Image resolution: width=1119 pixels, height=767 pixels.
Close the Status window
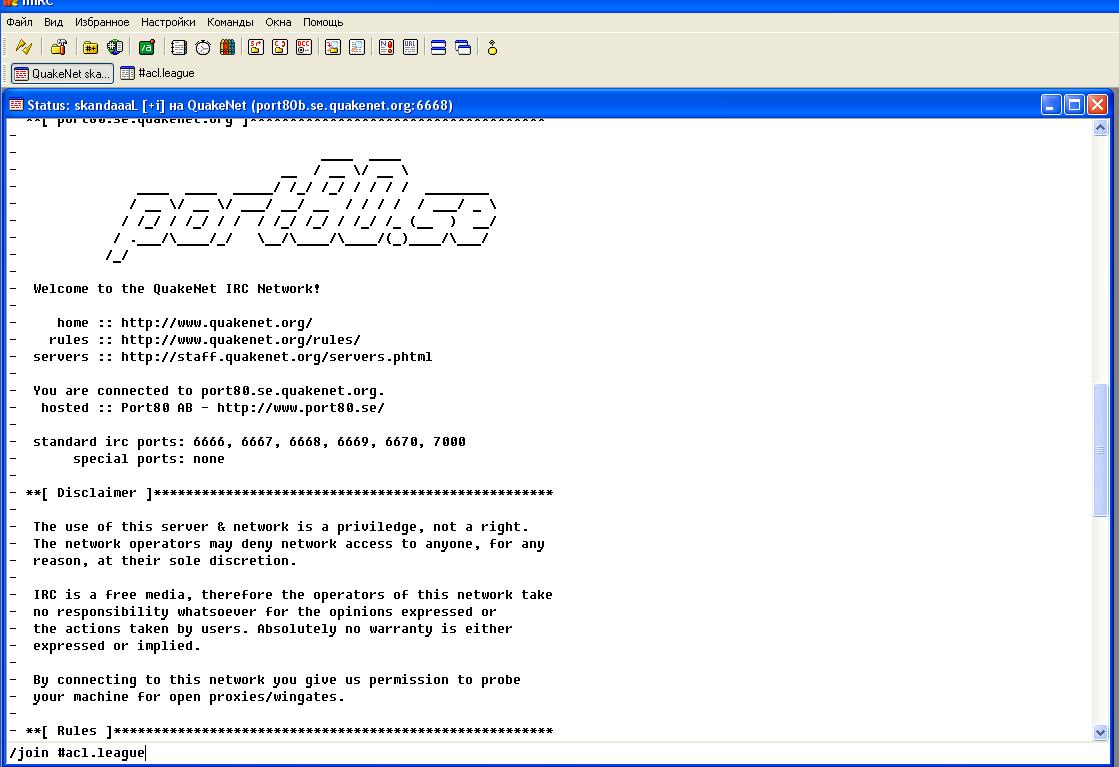click(1098, 106)
